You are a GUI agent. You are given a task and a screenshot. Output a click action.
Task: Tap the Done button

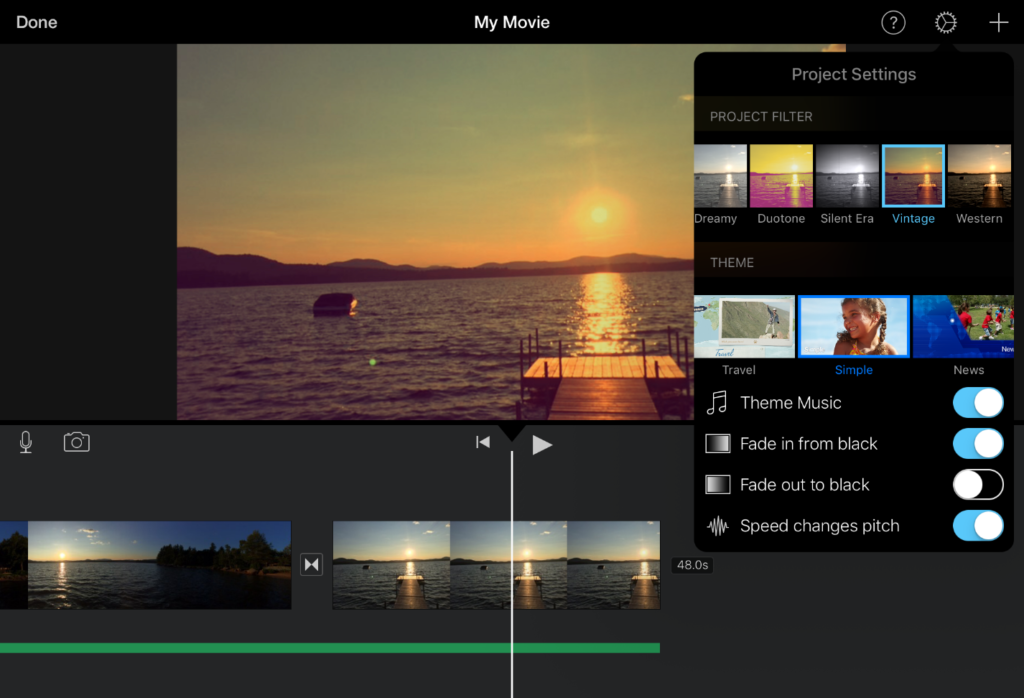click(x=37, y=22)
